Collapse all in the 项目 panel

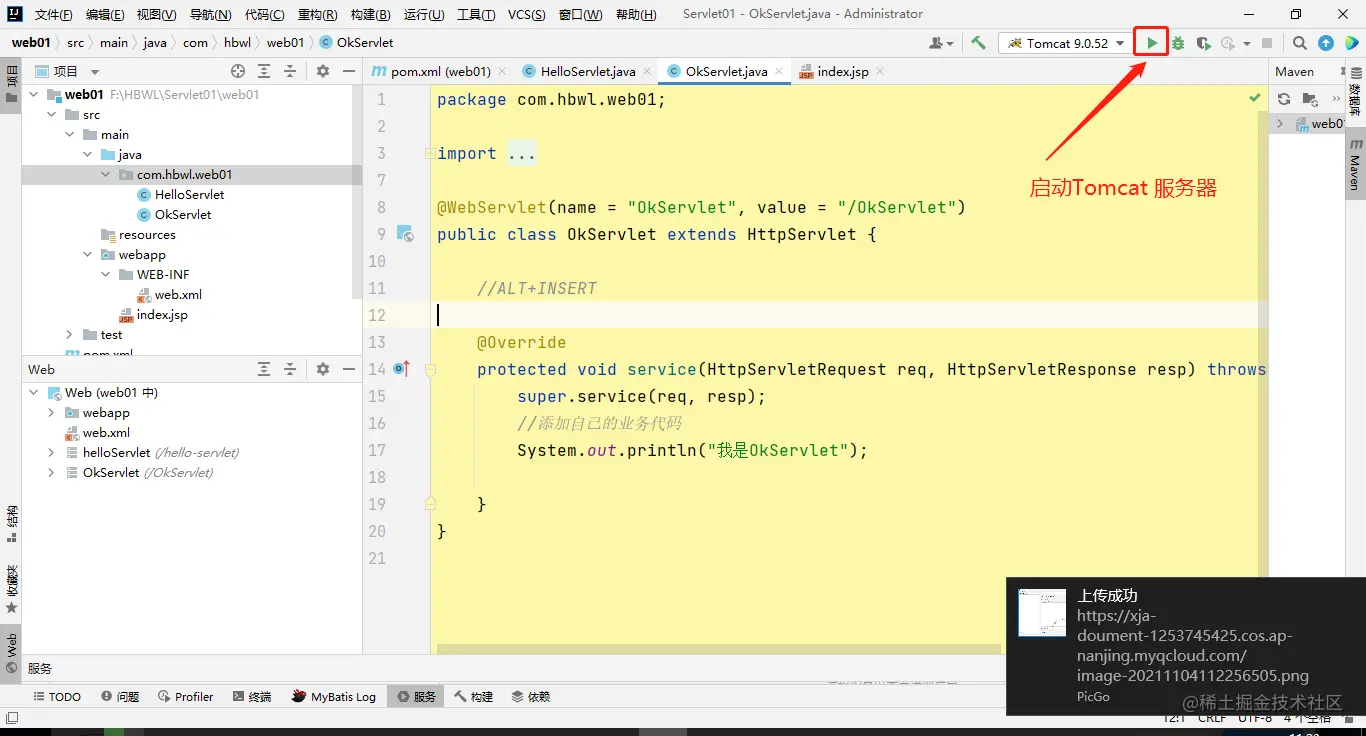[x=290, y=71]
